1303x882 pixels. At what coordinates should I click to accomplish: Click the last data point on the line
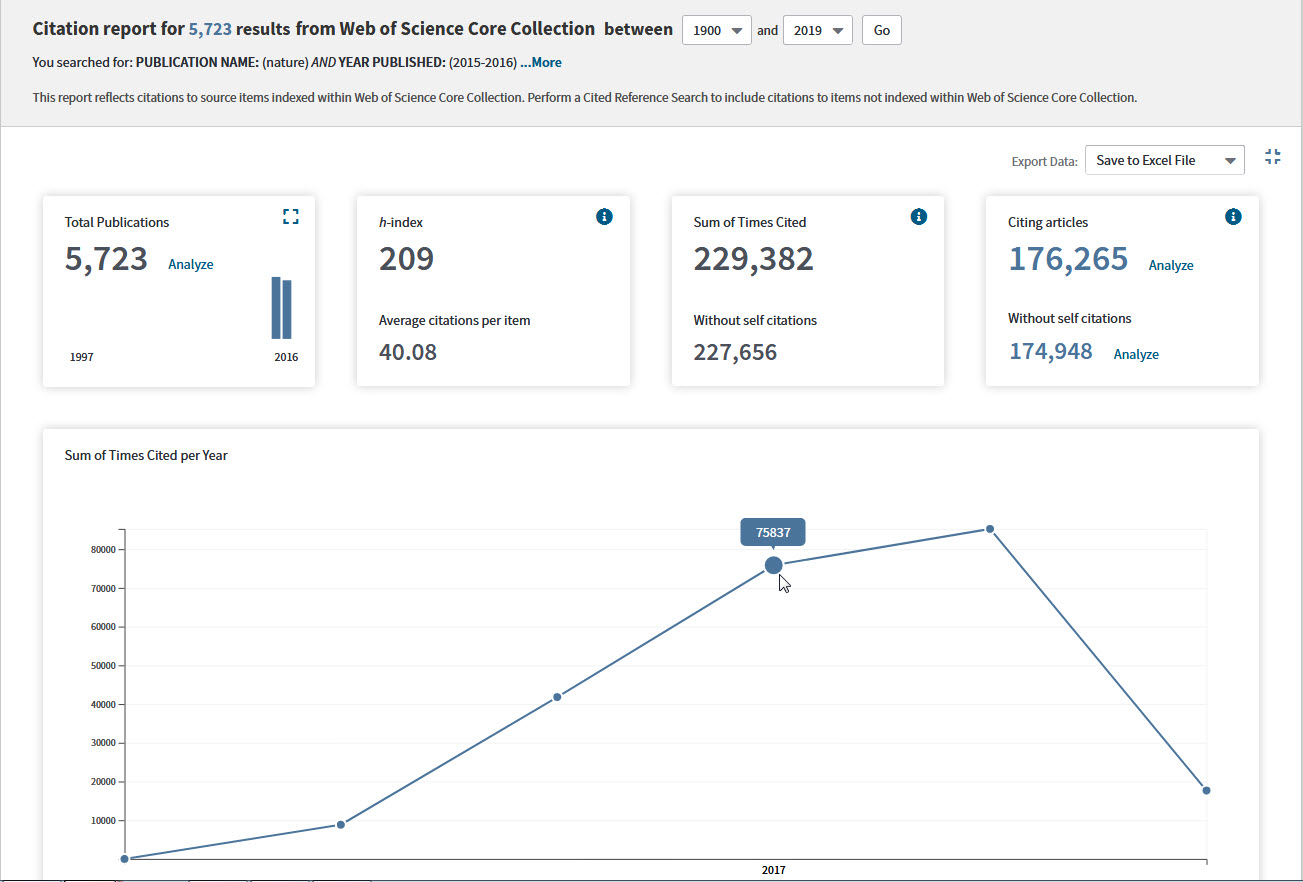[1206, 790]
